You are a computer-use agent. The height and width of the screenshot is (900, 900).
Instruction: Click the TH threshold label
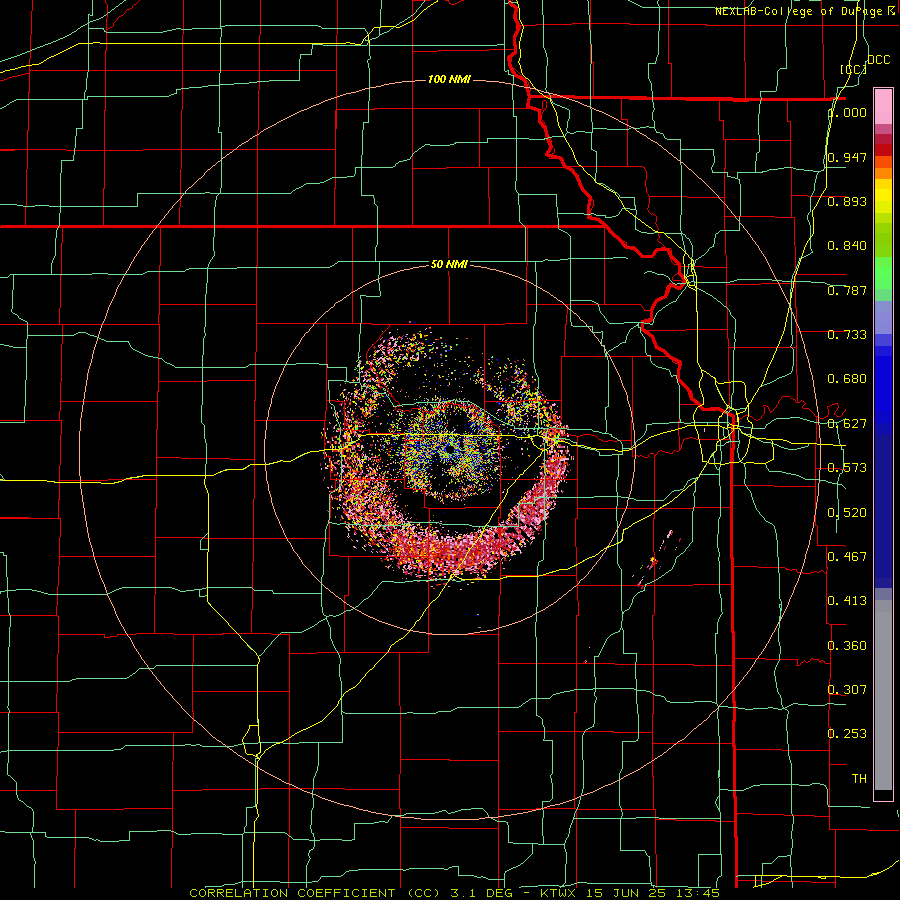859,778
